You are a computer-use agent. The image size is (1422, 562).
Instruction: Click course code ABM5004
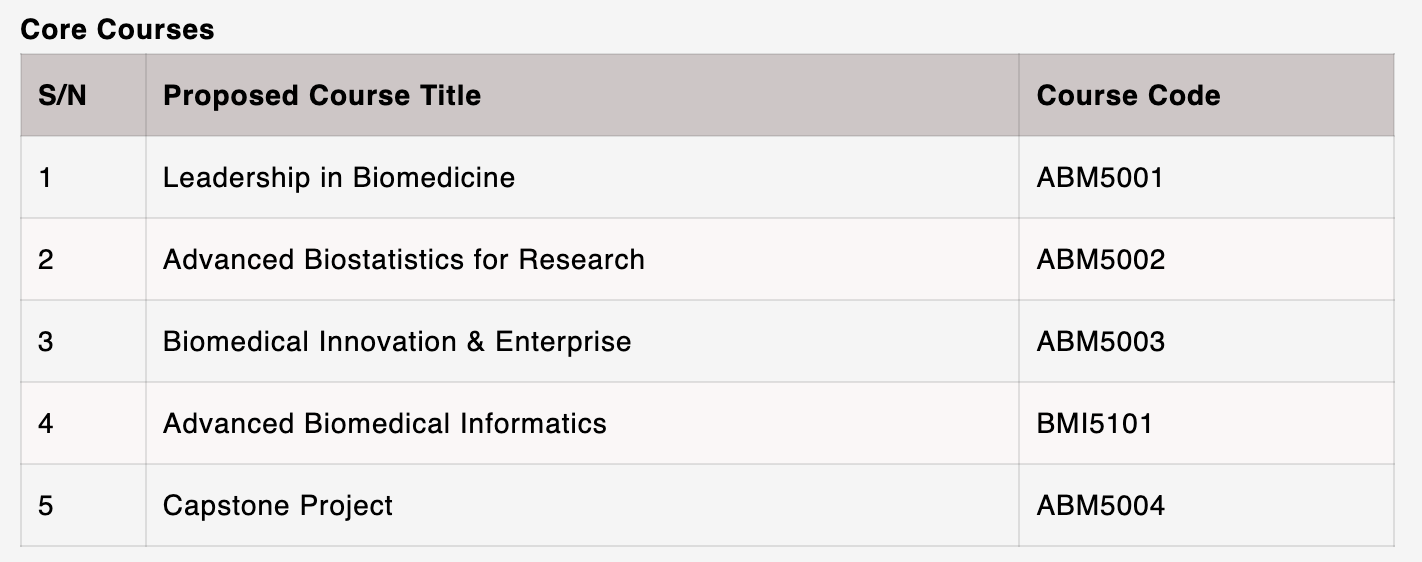pos(1101,506)
